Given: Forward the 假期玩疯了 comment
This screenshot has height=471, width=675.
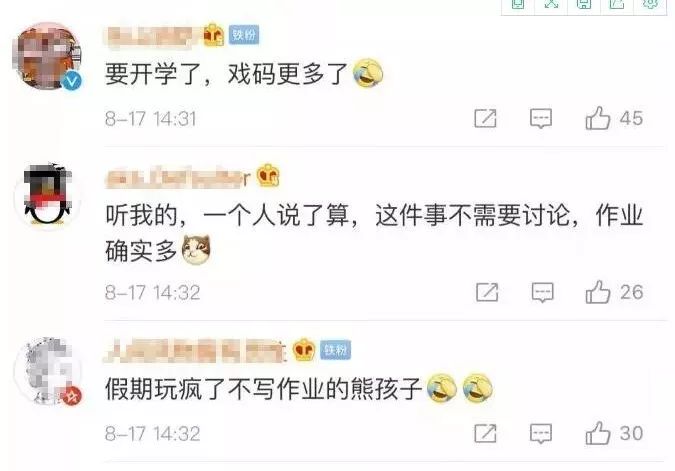Looking at the screenshot, I should 485,433.
